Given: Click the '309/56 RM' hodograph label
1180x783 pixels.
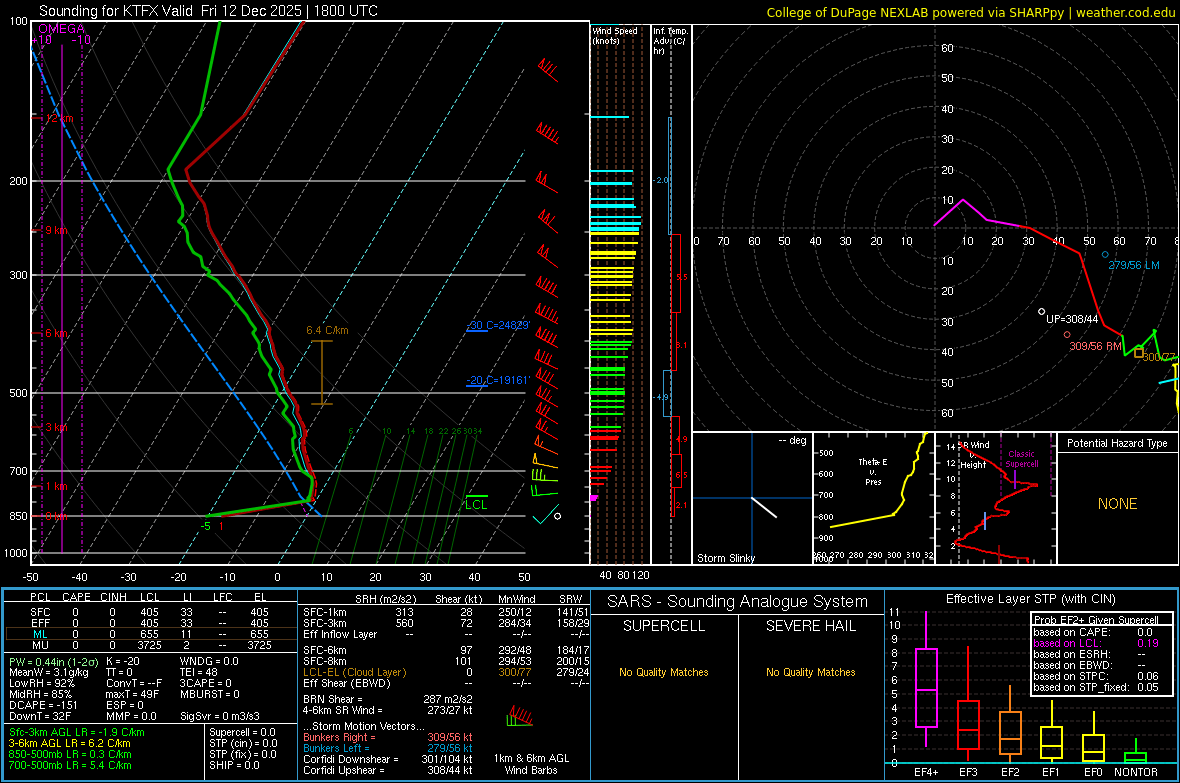Looking at the screenshot, I should tap(1096, 346).
